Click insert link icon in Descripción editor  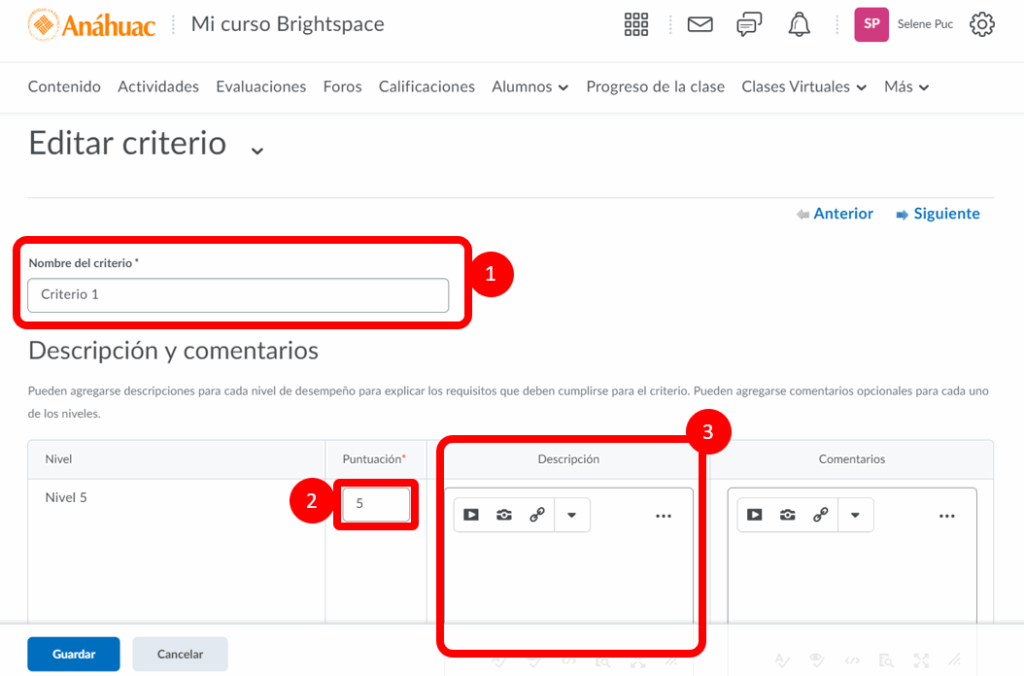coord(537,515)
